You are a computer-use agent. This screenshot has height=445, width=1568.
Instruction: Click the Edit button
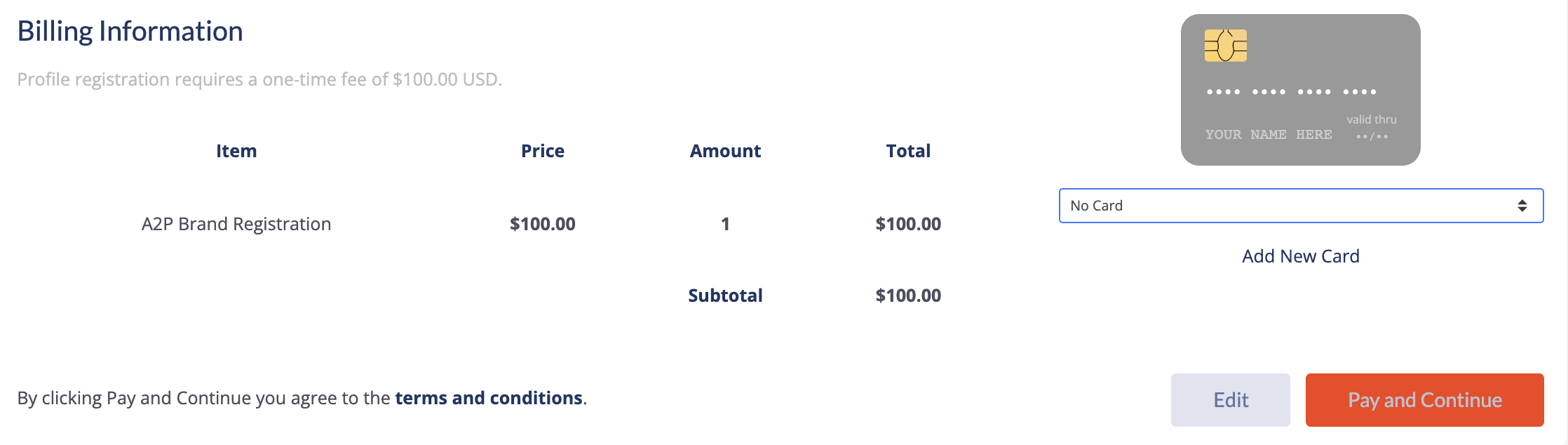(1230, 400)
